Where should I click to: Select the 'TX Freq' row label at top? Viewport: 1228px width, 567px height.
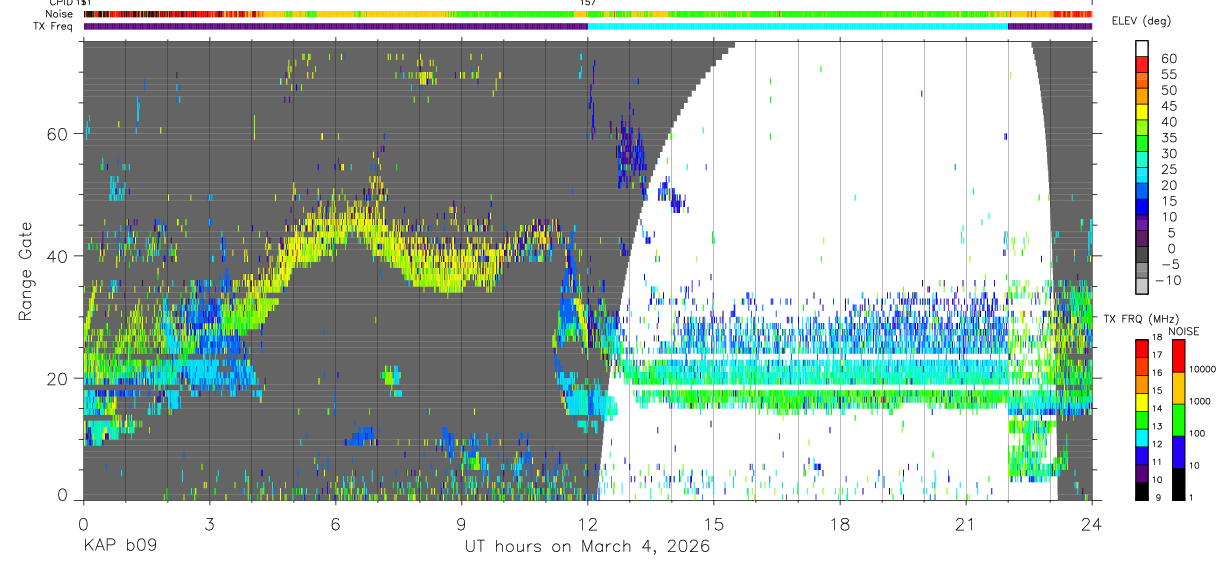[51, 25]
